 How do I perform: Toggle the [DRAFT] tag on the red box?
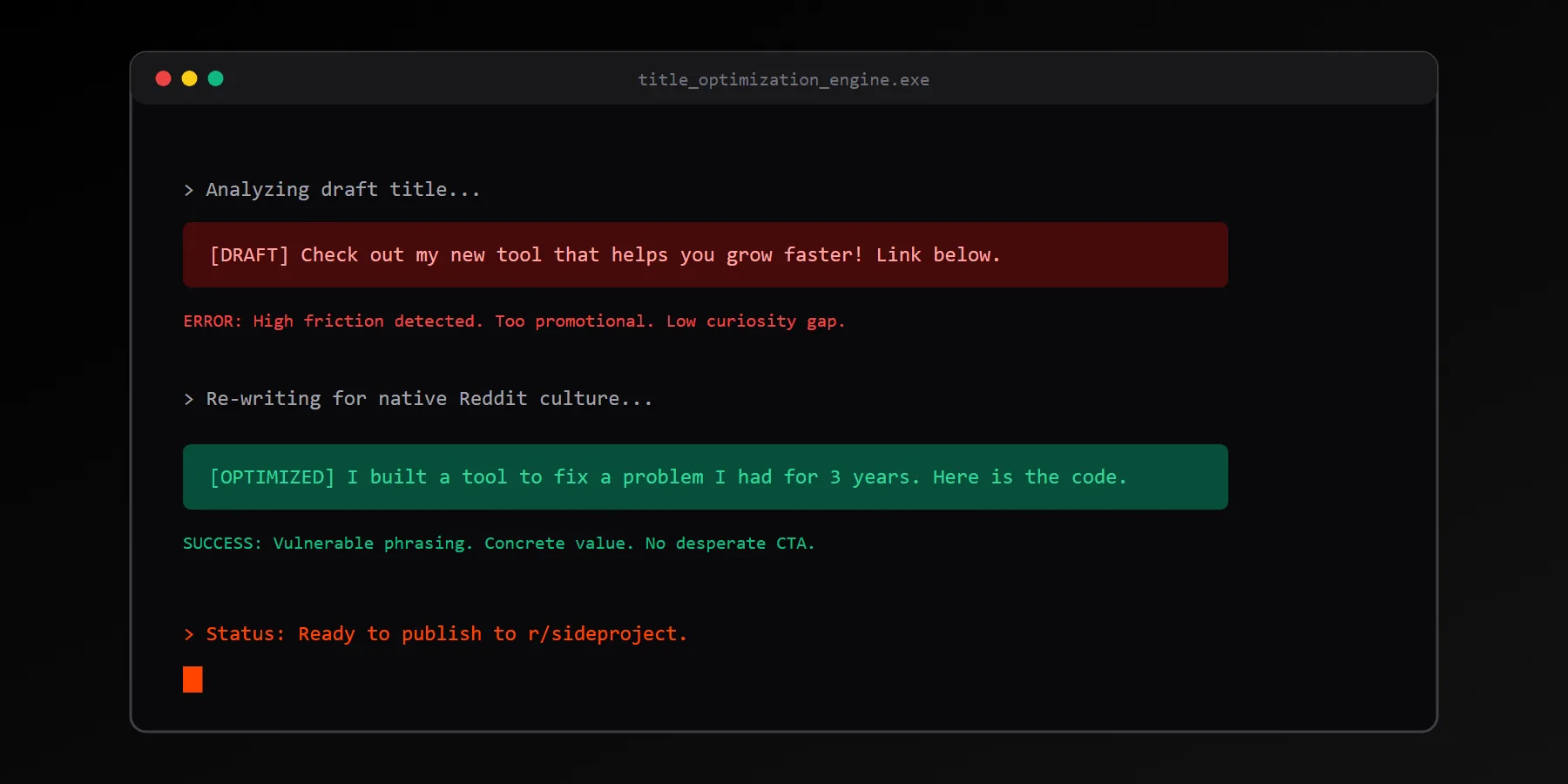[x=248, y=254]
